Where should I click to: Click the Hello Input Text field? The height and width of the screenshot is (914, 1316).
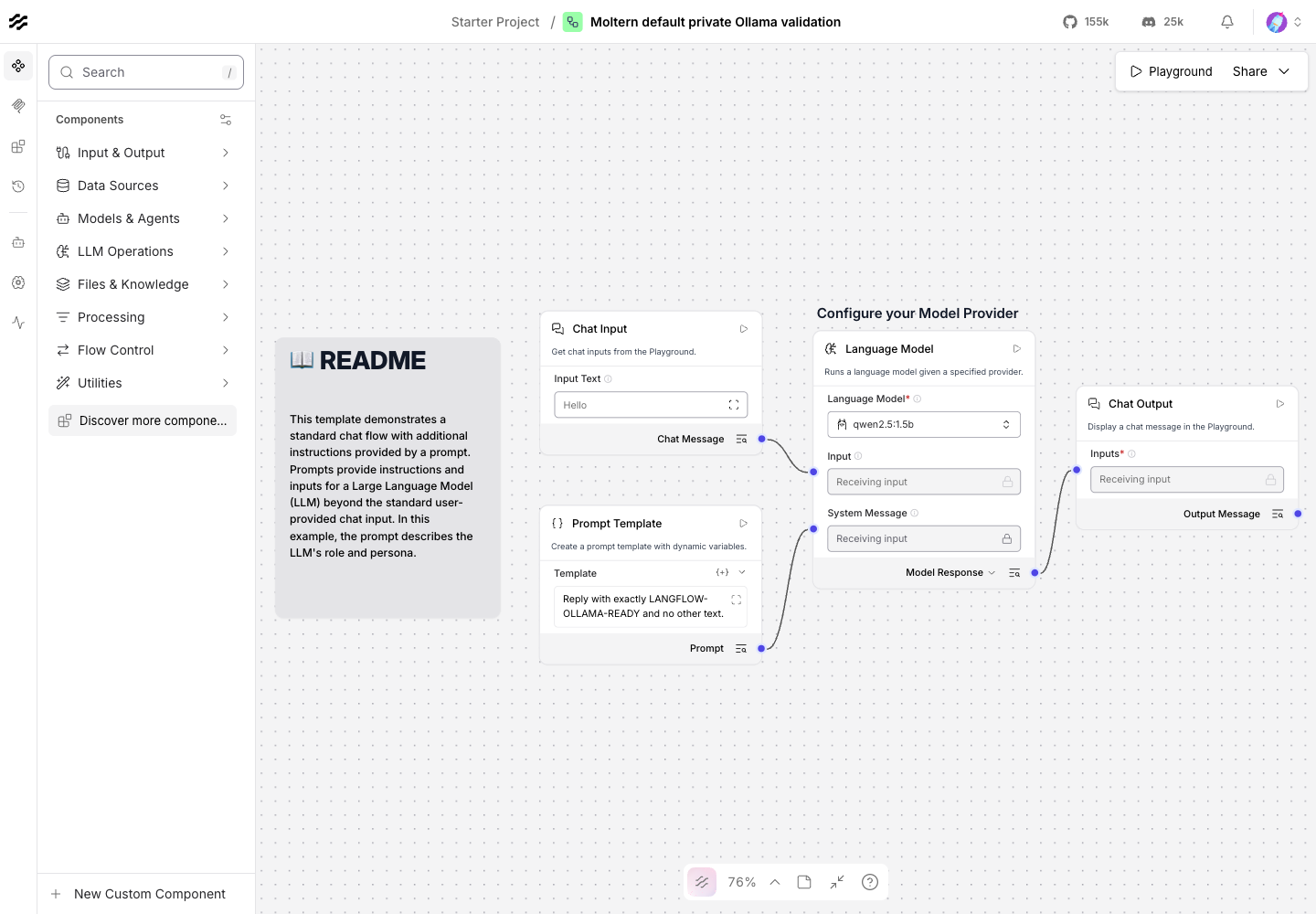tap(651, 405)
